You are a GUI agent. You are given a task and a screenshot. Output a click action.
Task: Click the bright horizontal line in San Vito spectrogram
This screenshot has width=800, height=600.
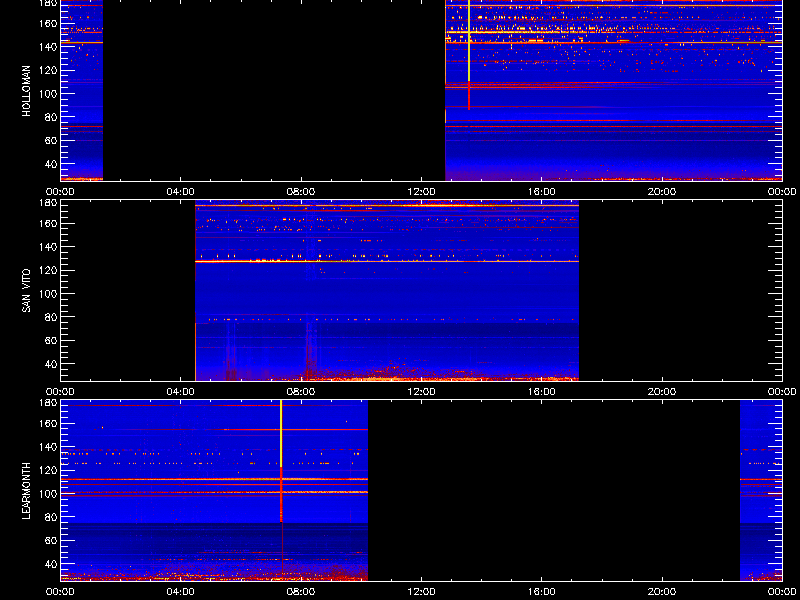pyautogui.click(x=387, y=261)
